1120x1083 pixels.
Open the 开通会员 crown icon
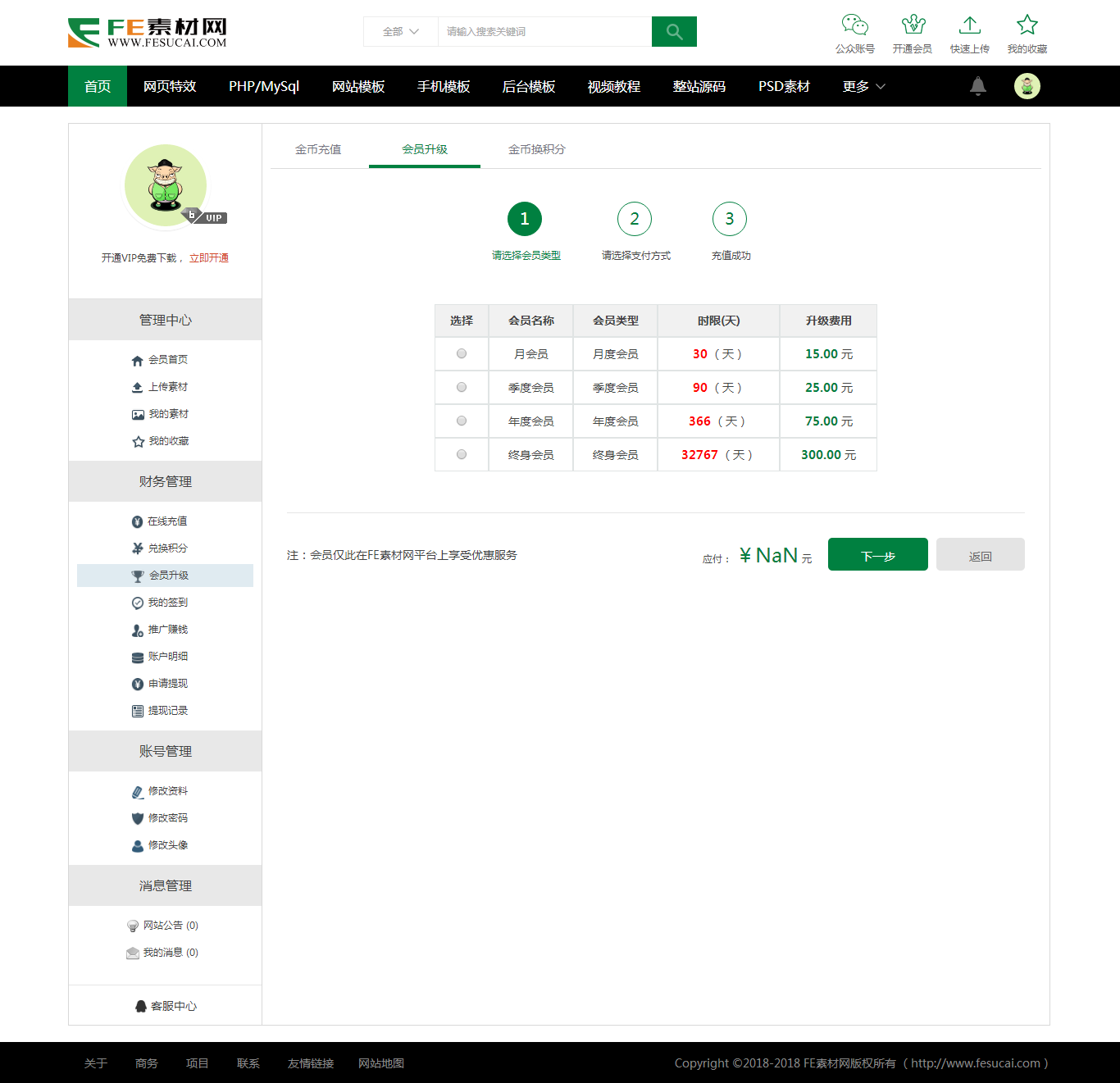click(913, 25)
